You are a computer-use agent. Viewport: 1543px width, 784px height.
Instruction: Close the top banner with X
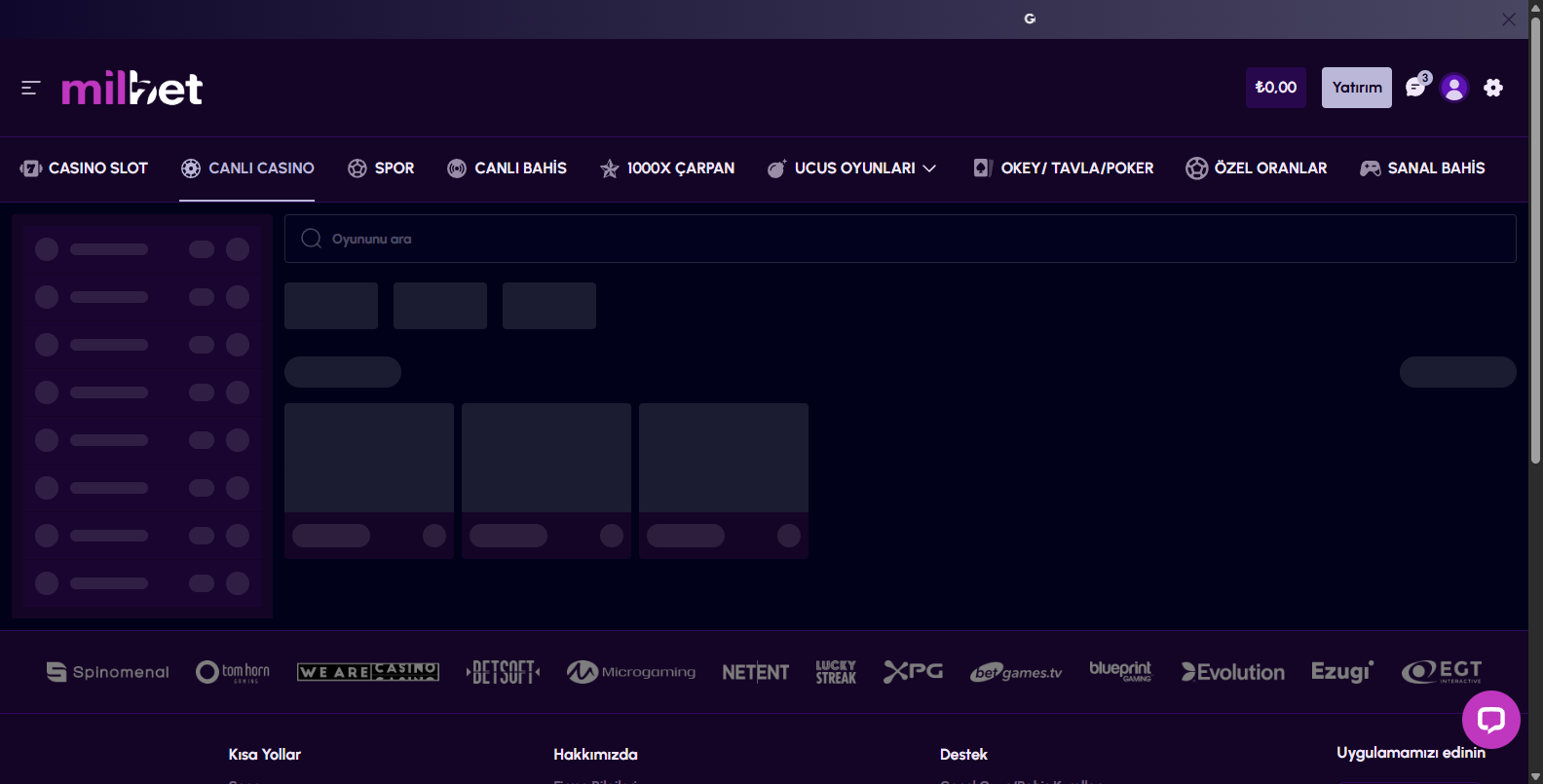tap(1509, 19)
